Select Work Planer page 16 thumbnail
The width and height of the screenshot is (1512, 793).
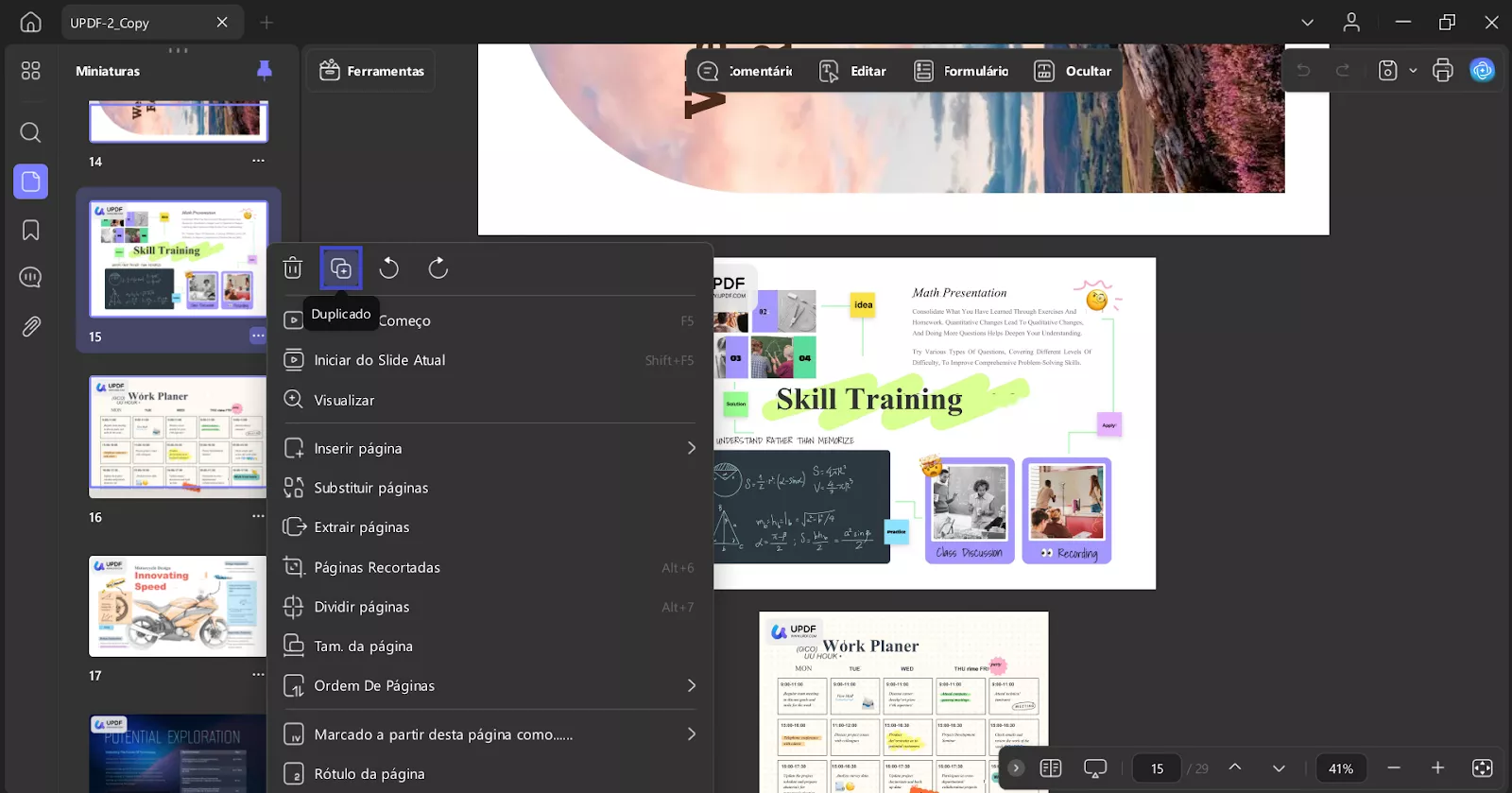178,437
